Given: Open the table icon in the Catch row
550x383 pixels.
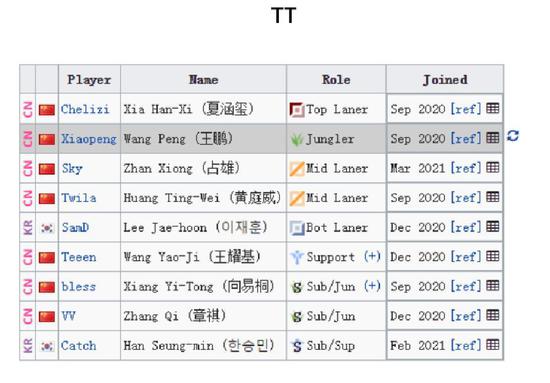Looking at the screenshot, I should click(x=492, y=345).
